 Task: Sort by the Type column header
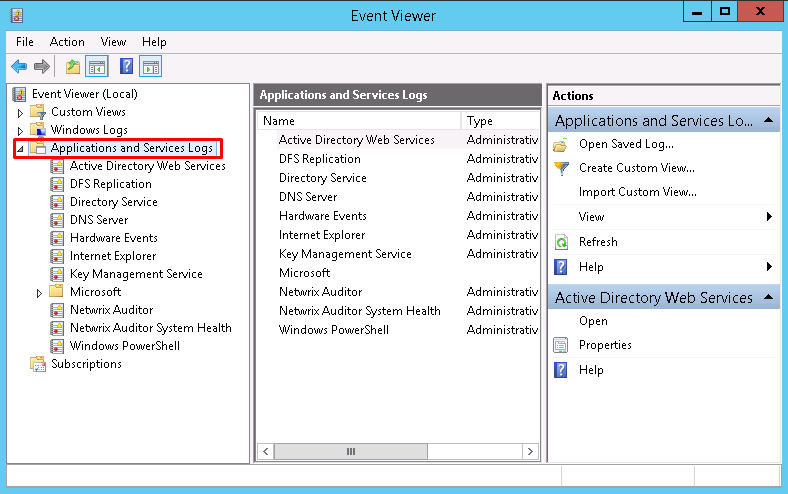tap(500, 121)
